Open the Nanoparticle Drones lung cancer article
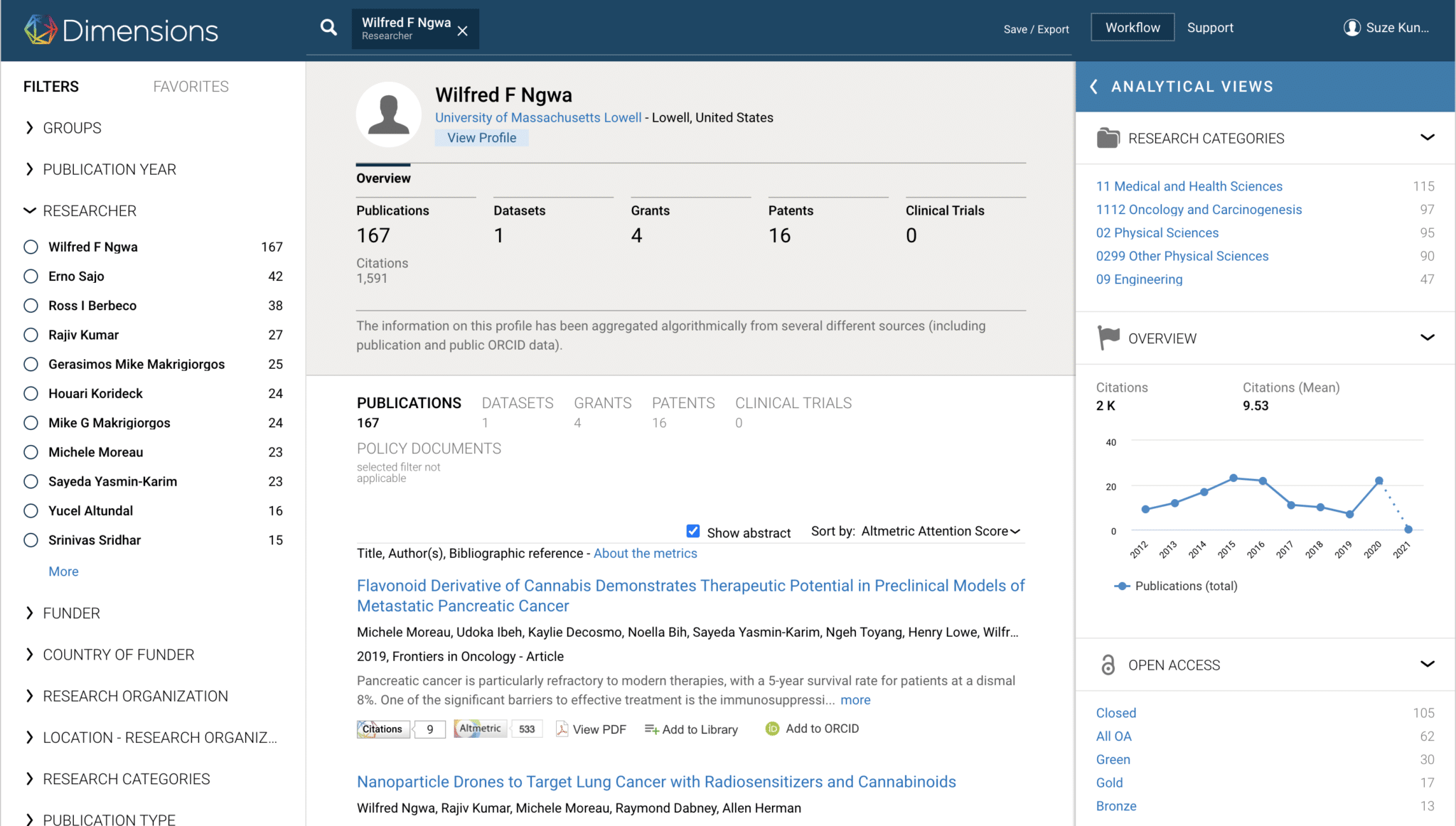The width and height of the screenshot is (1456, 826). point(656,782)
